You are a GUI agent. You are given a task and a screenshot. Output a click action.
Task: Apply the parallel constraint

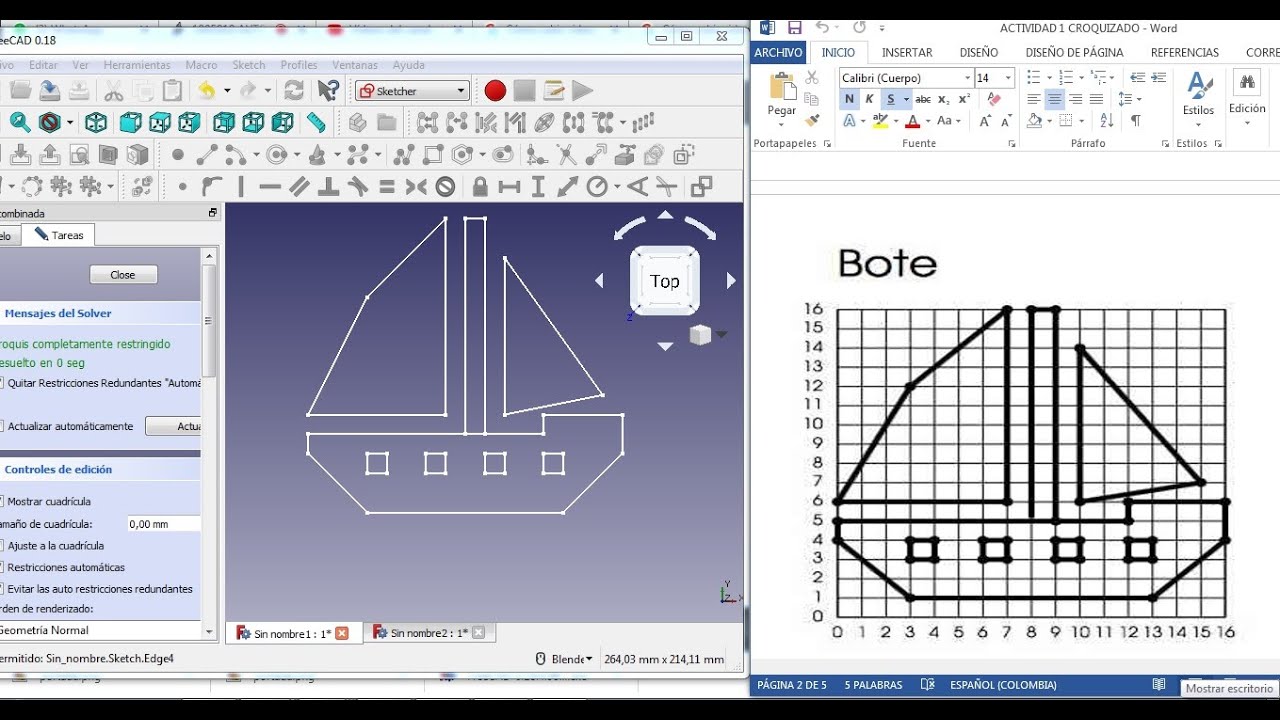point(299,186)
